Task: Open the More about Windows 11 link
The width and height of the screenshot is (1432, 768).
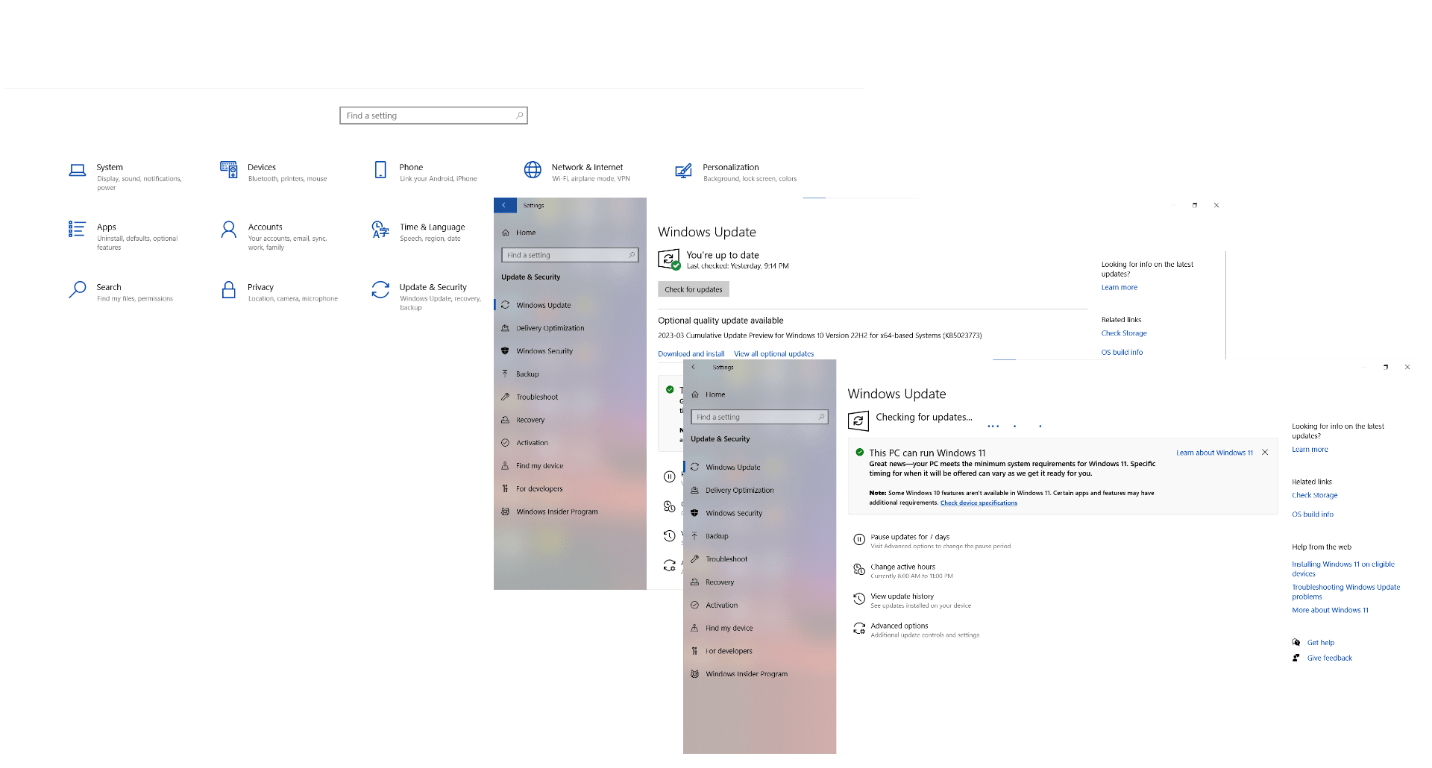Action: pos(1330,610)
